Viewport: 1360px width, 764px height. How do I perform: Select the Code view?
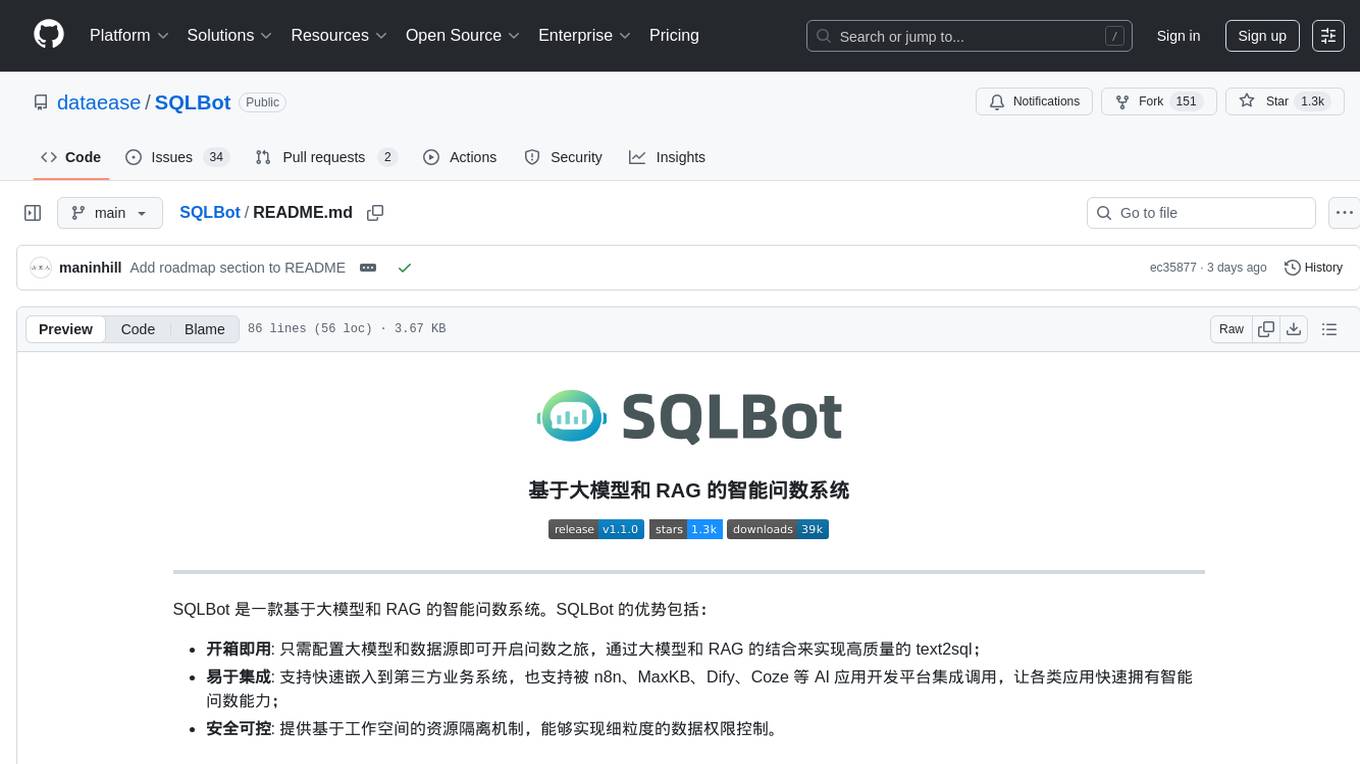tap(138, 329)
